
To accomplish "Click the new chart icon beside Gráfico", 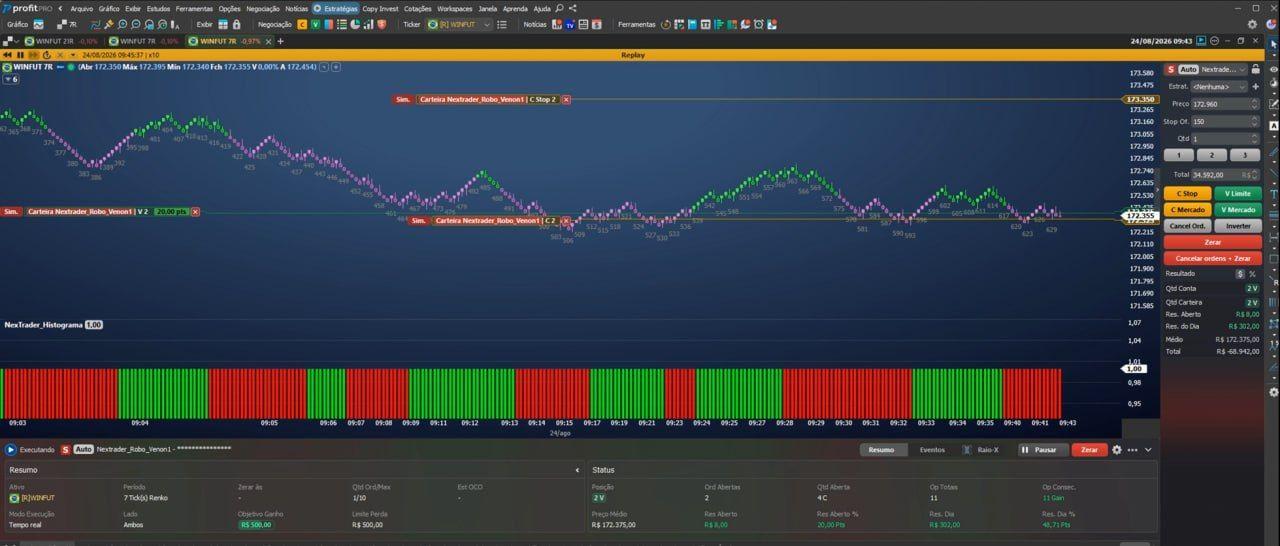I will pyautogui.click(x=38, y=24).
